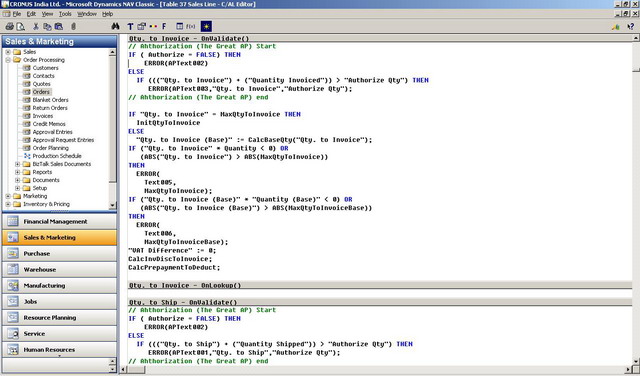The image size is (640, 376).
Task: Click the binoculars Find icon
Action: (116, 27)
